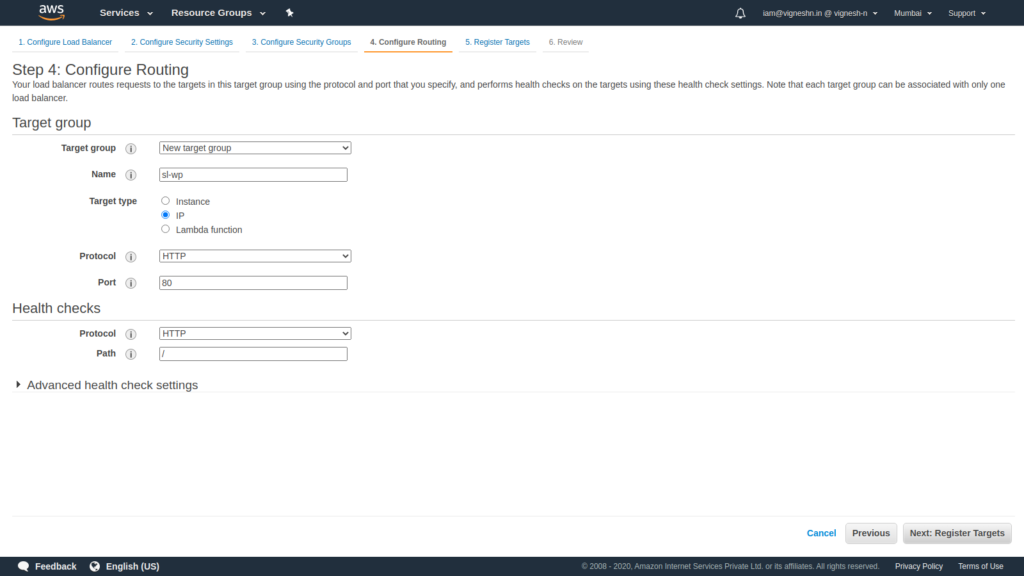
Task: Open the Target group dropdown
Action: click(255, 148)
